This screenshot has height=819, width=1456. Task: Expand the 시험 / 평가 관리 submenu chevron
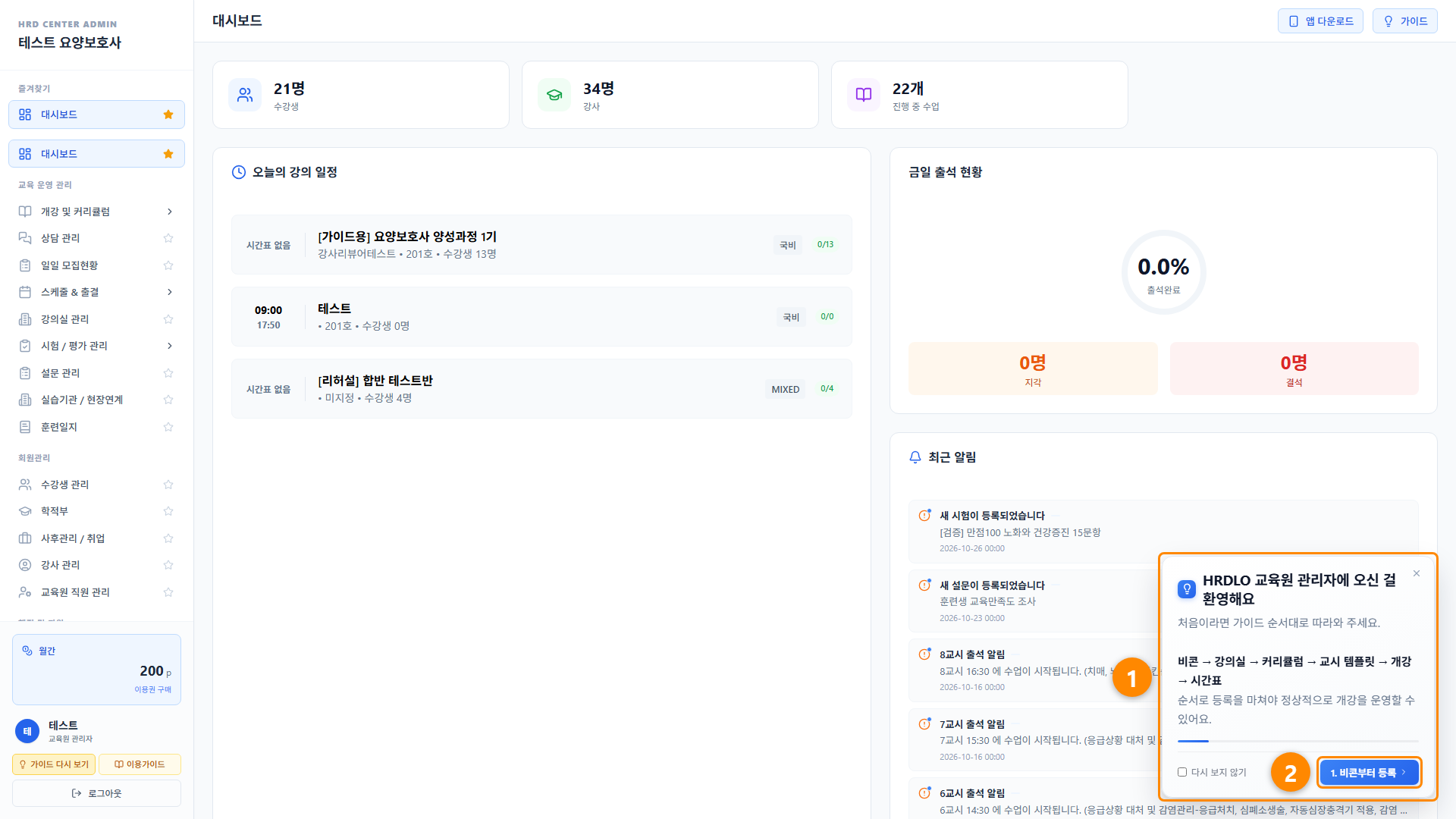point(170,346)
